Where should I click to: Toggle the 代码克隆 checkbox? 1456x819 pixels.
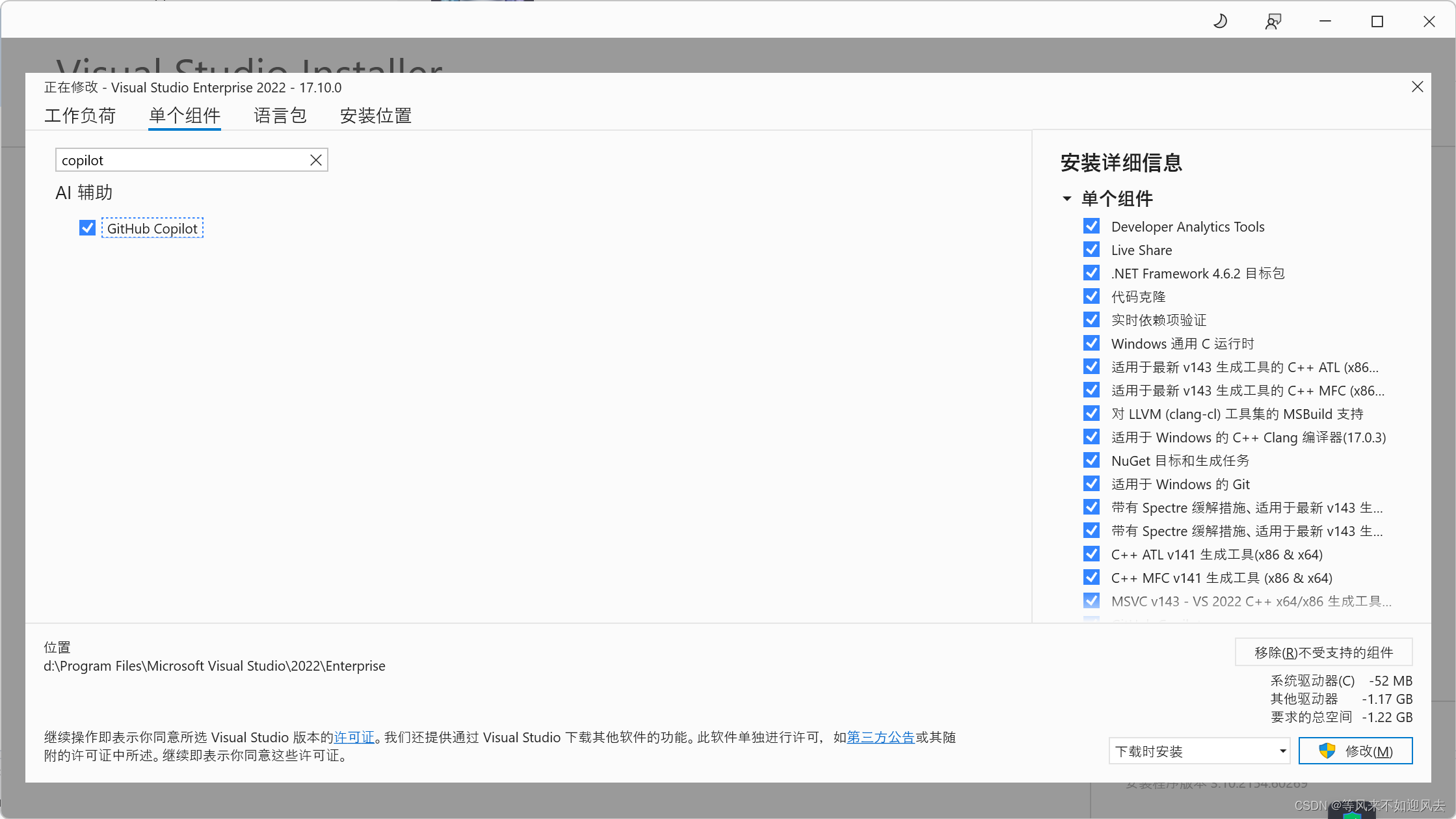[x=1092, y=296]
